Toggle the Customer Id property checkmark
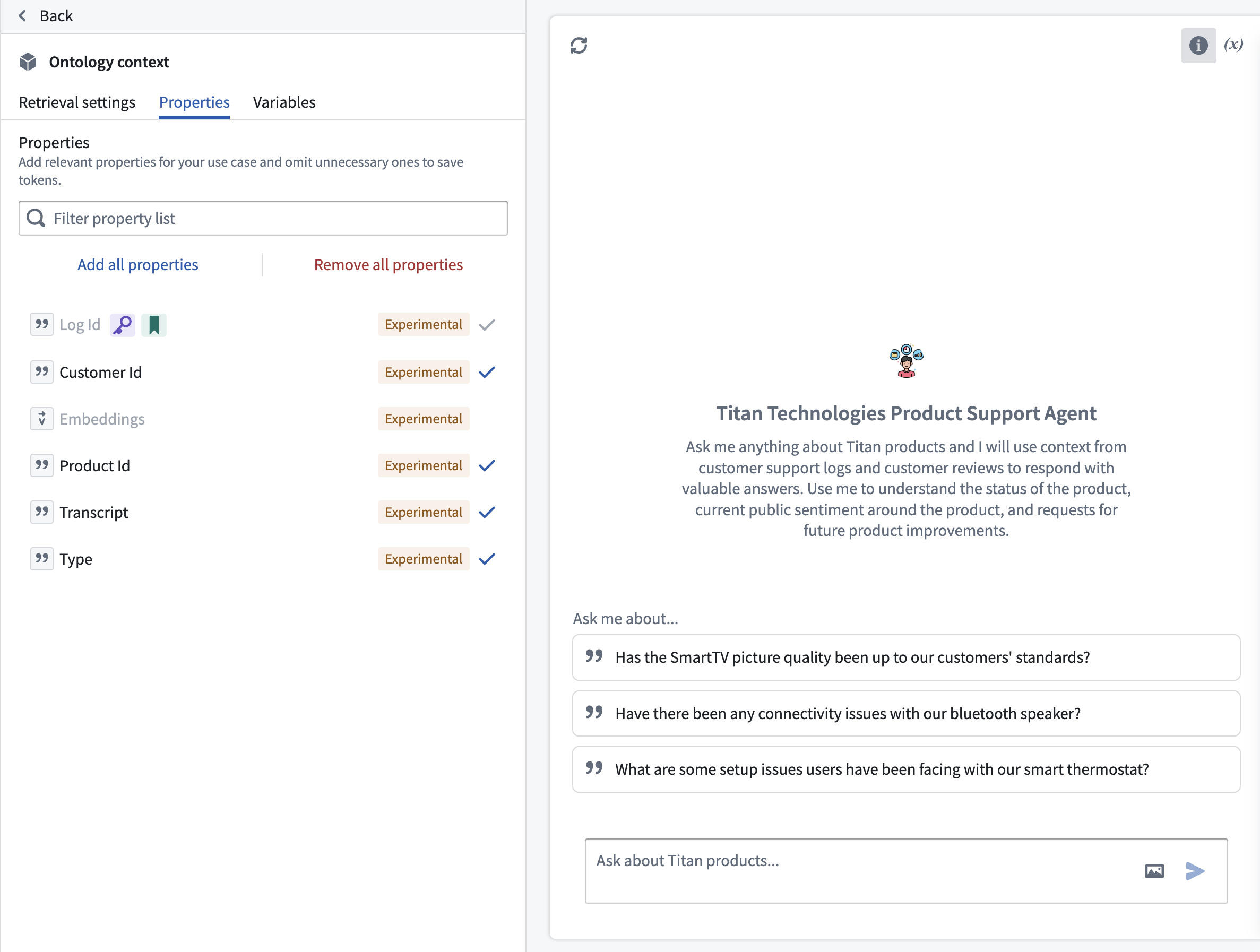 [487, 373]
